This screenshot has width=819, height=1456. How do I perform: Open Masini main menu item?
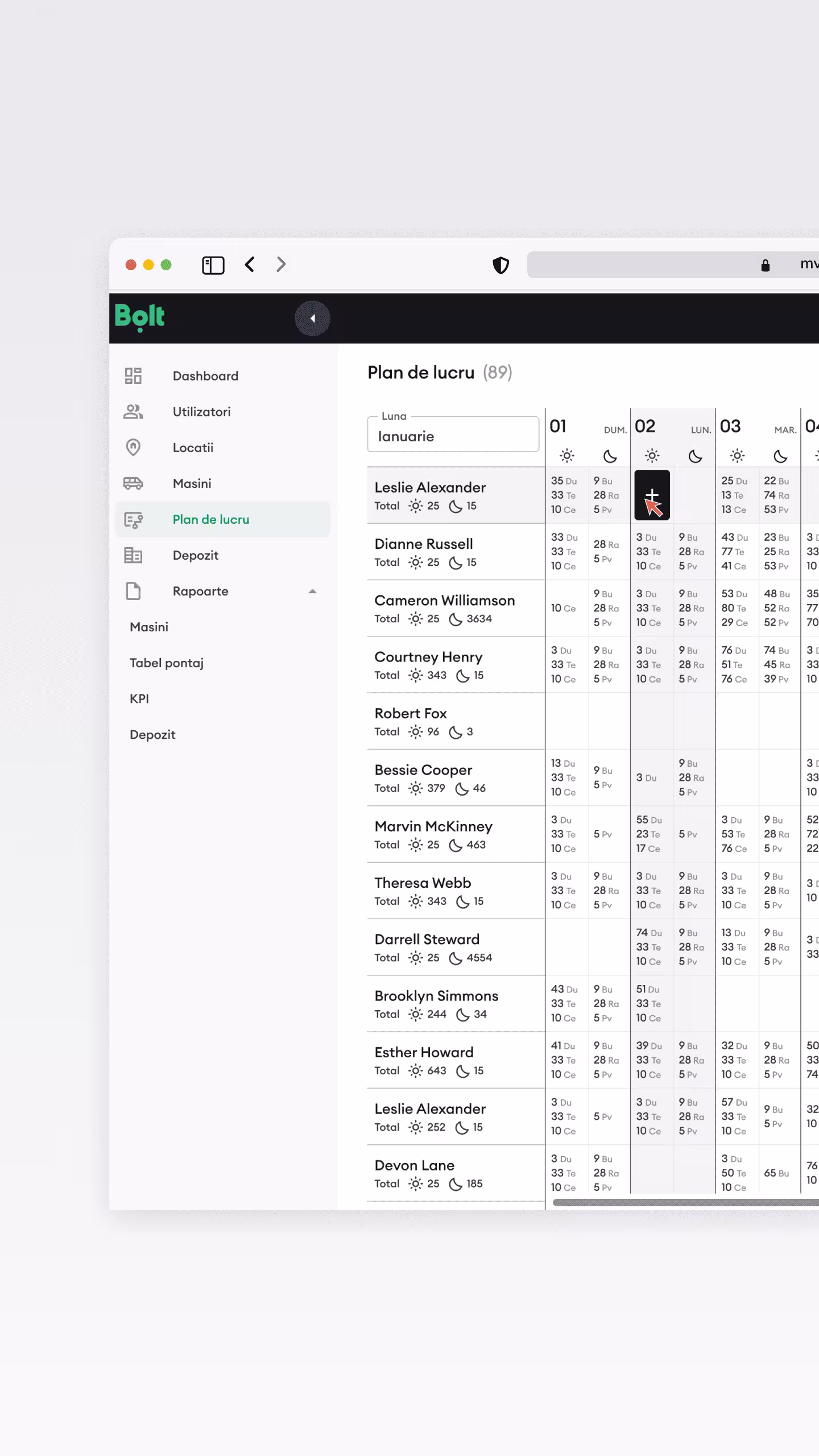222,483
